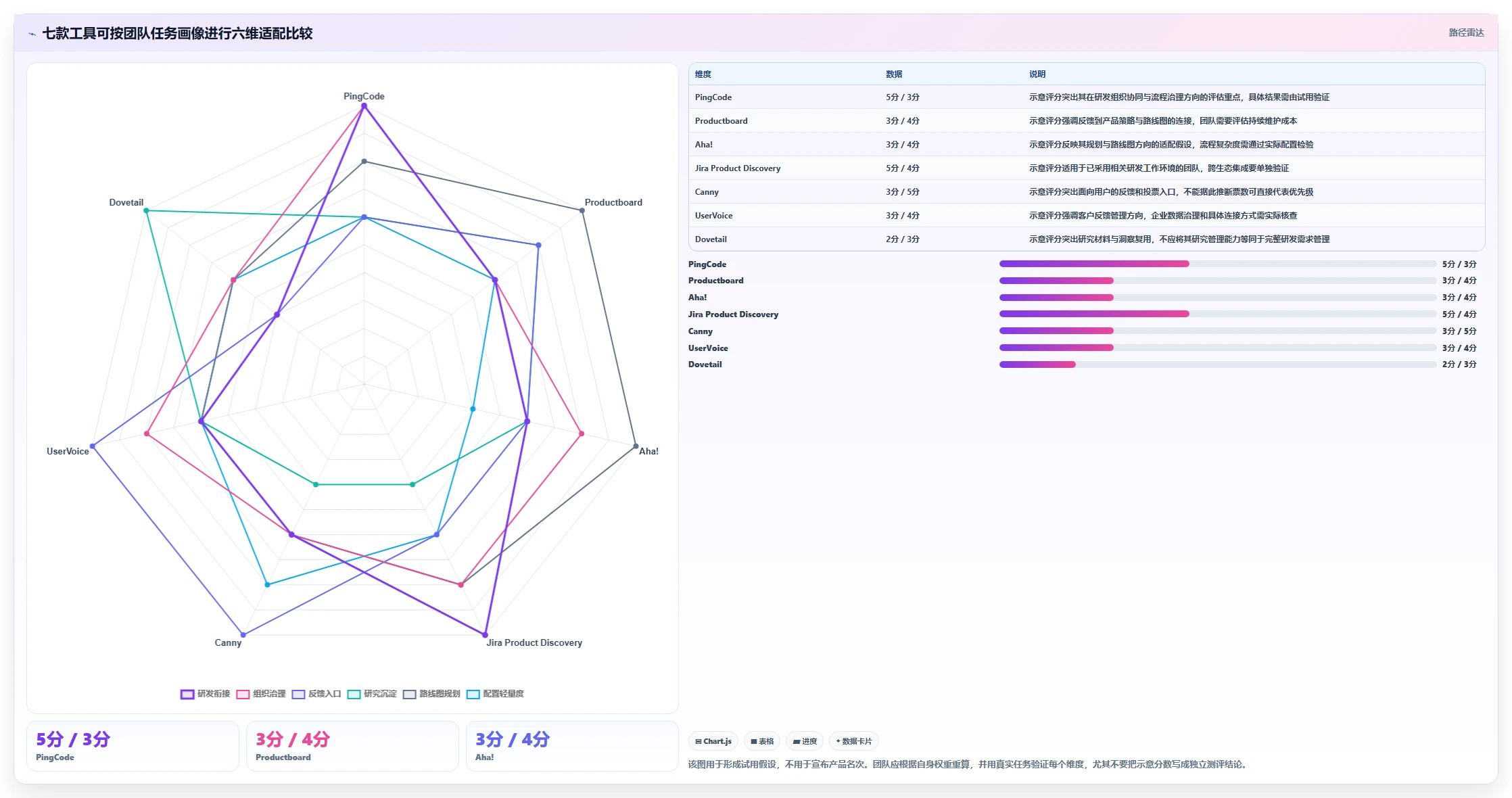Screen dimensions: 1512x798
Task: Click the Dovetail progress bar
Action: click(1218, 365)
